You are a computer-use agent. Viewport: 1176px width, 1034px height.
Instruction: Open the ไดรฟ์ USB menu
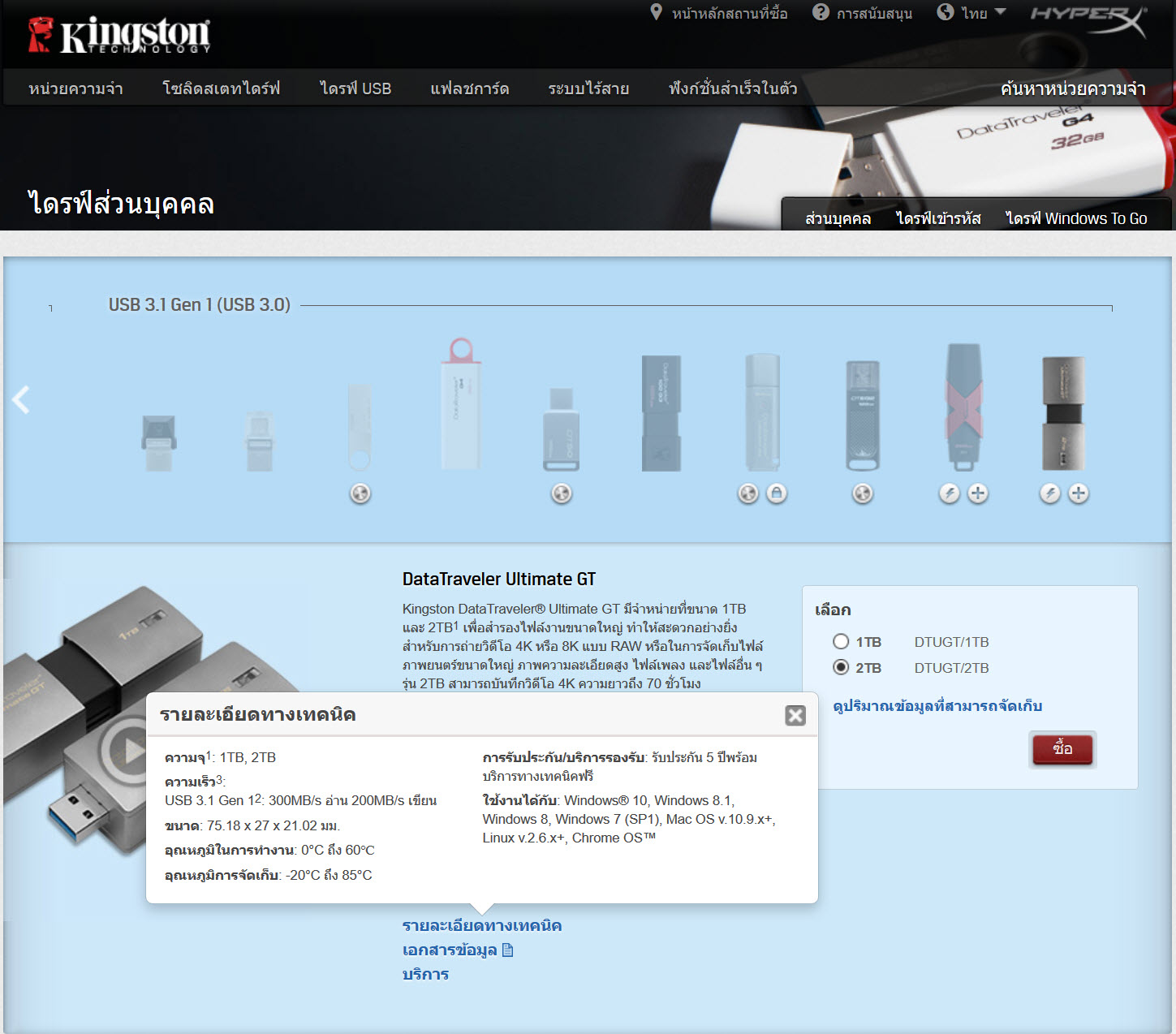355,88
